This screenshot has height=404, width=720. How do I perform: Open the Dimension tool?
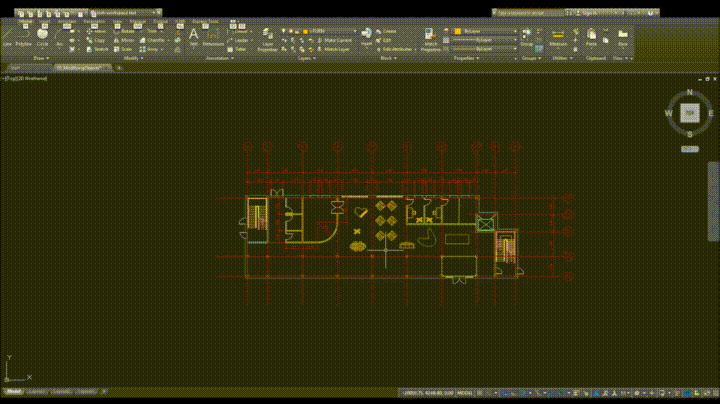(x=213, y=38)
